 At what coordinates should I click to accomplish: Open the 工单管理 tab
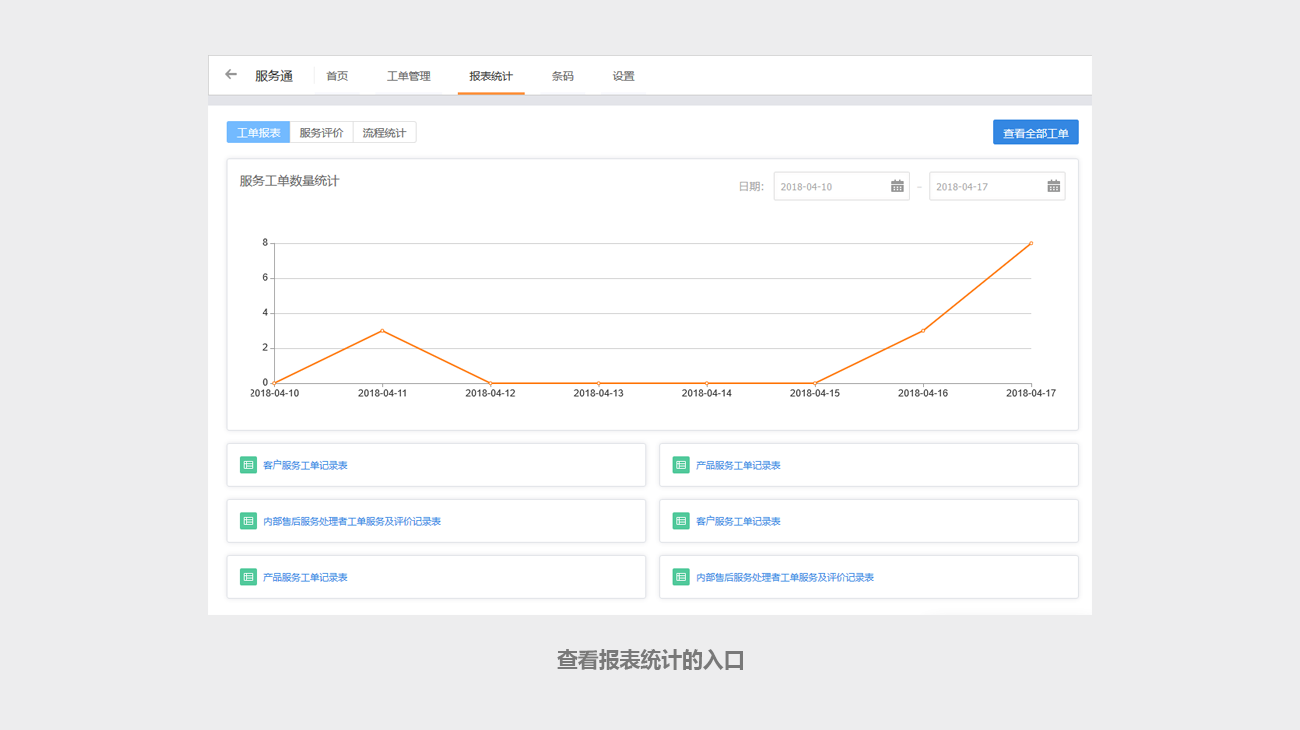pyautogui.click(x=409, y=76)
